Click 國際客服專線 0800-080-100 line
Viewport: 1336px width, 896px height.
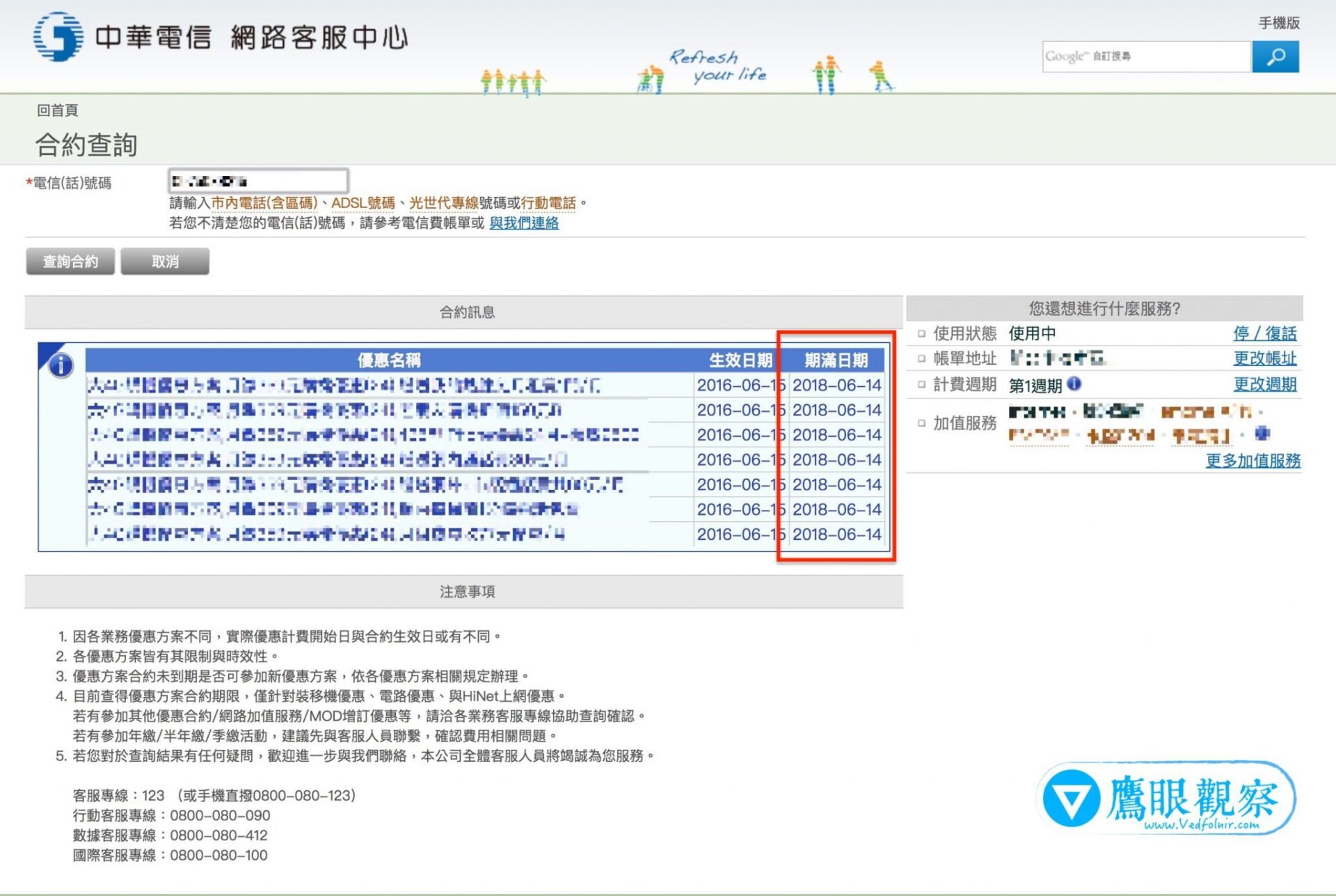tap(170, 855)
